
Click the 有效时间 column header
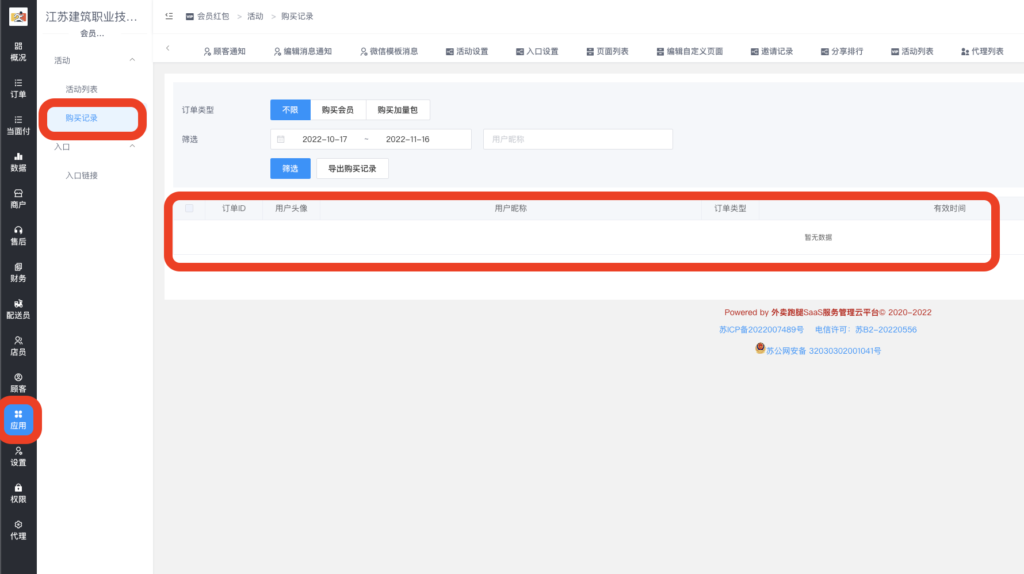(950, 208)
